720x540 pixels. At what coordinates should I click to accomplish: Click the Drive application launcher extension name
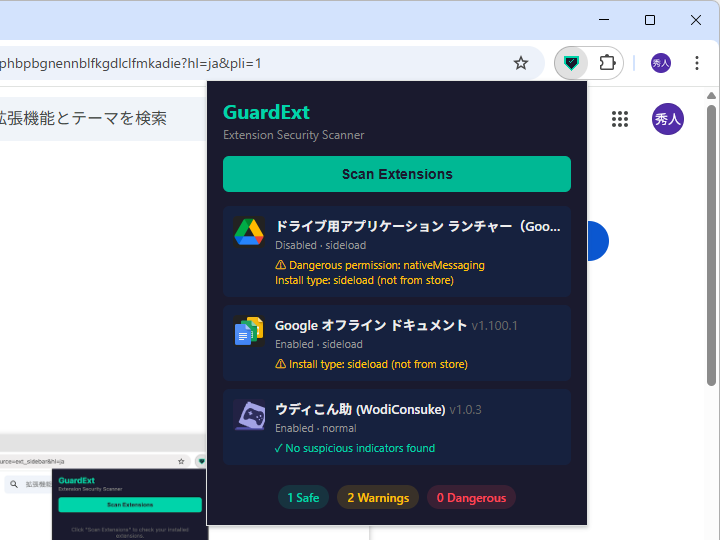[x=417, y=226]
